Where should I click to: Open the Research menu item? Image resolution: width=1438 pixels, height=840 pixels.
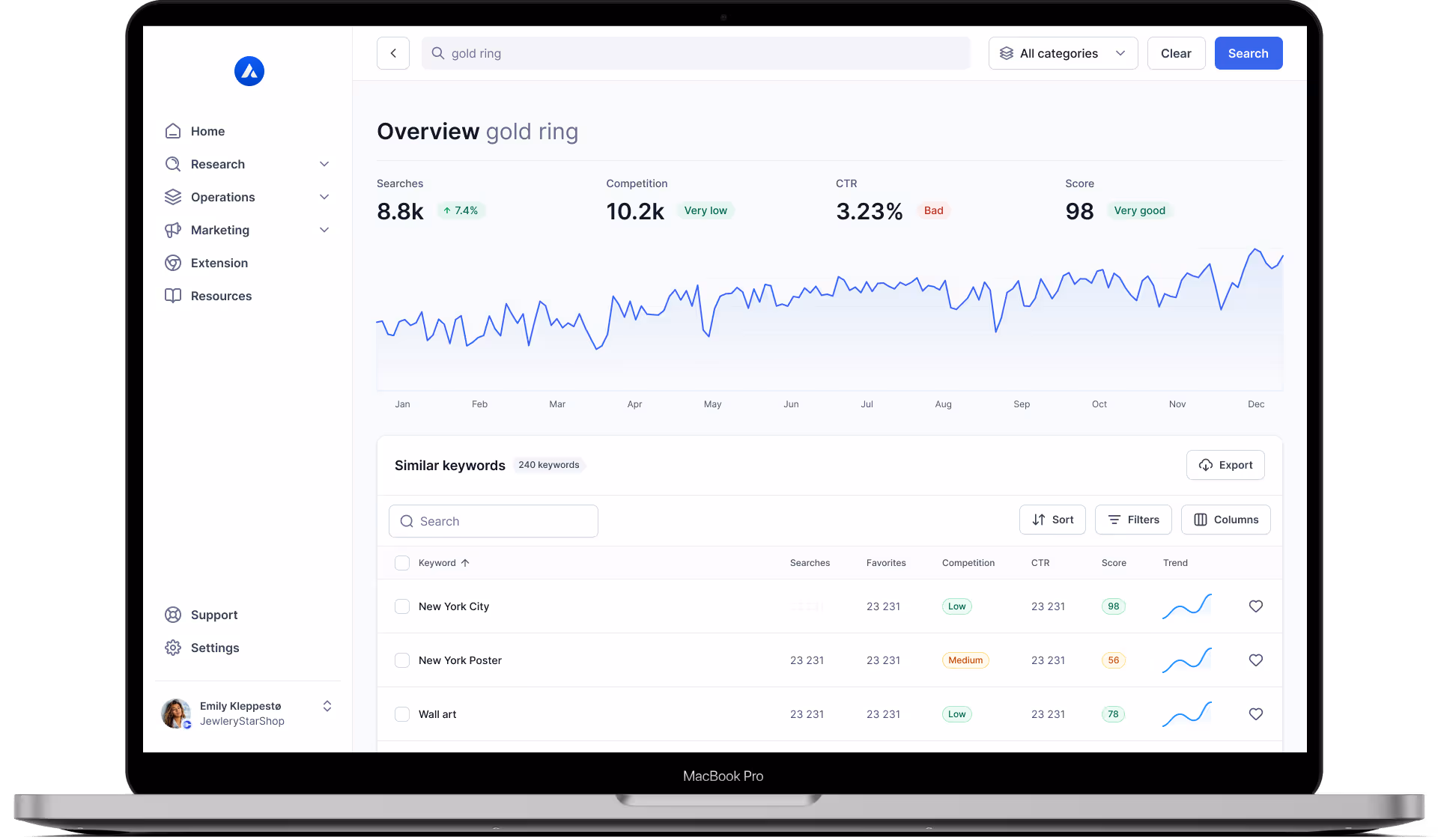click(x=247, y=164)
